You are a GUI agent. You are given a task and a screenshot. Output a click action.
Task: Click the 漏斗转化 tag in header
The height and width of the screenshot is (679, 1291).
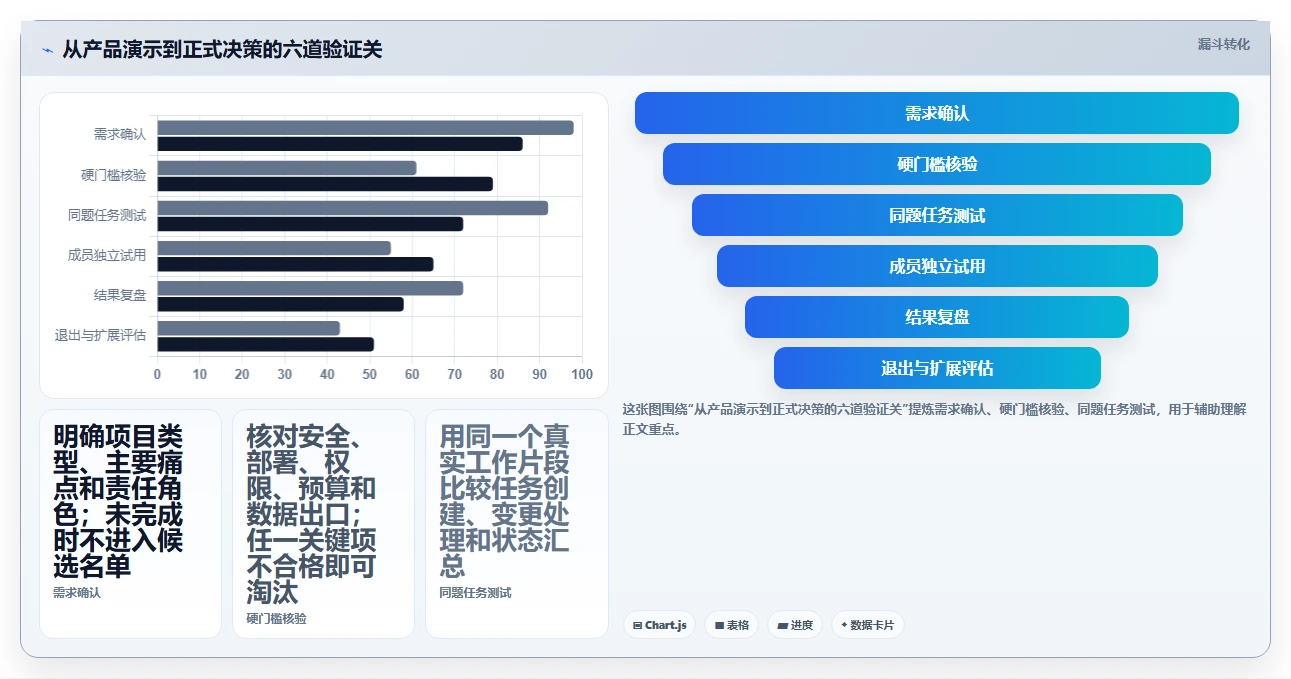1224,44
